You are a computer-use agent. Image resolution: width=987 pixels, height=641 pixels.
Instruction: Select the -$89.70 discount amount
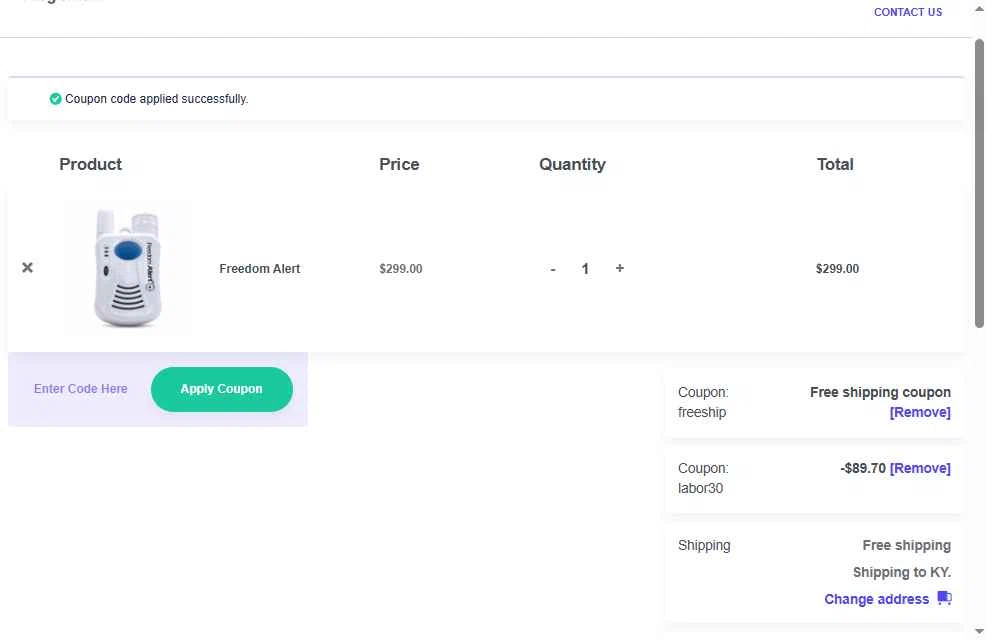[863, 468]
